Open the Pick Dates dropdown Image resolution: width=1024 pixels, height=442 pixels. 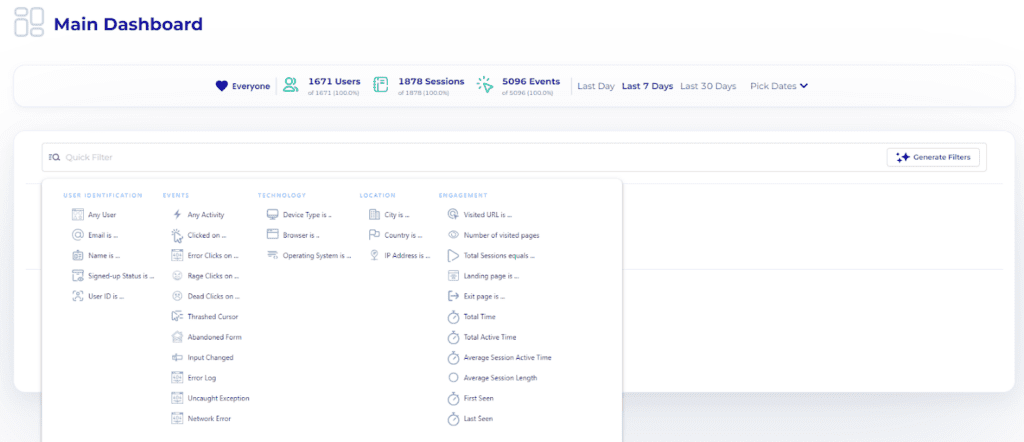[x=778, y=86]
